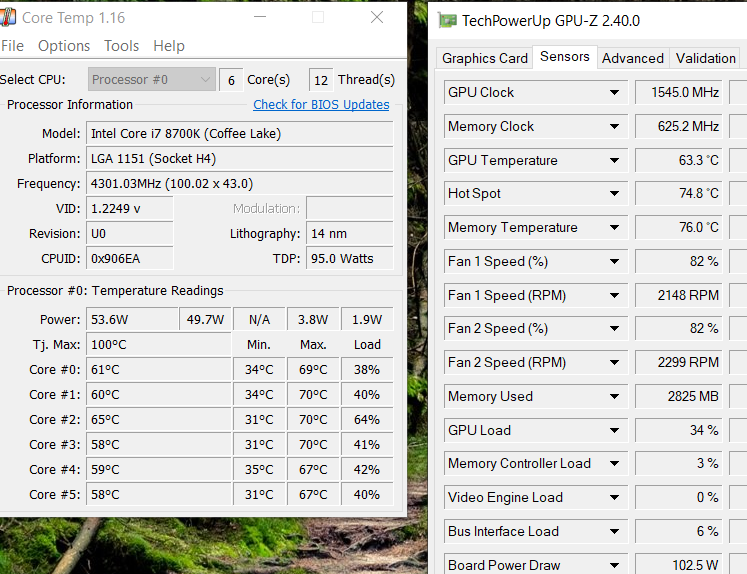
Task: Open the Help menu in Core Temp
Action: point(169,46)
